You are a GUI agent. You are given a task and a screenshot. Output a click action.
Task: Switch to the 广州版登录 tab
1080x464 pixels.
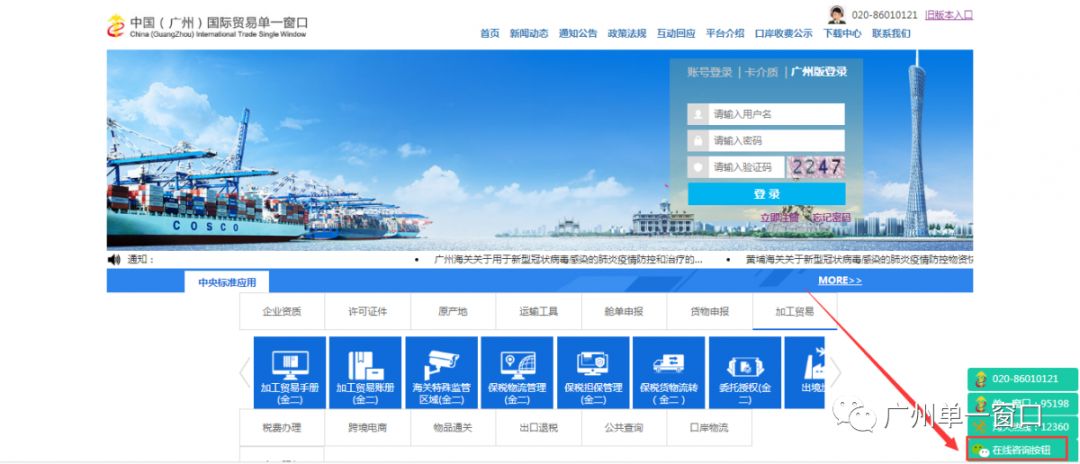click(818, 72)
